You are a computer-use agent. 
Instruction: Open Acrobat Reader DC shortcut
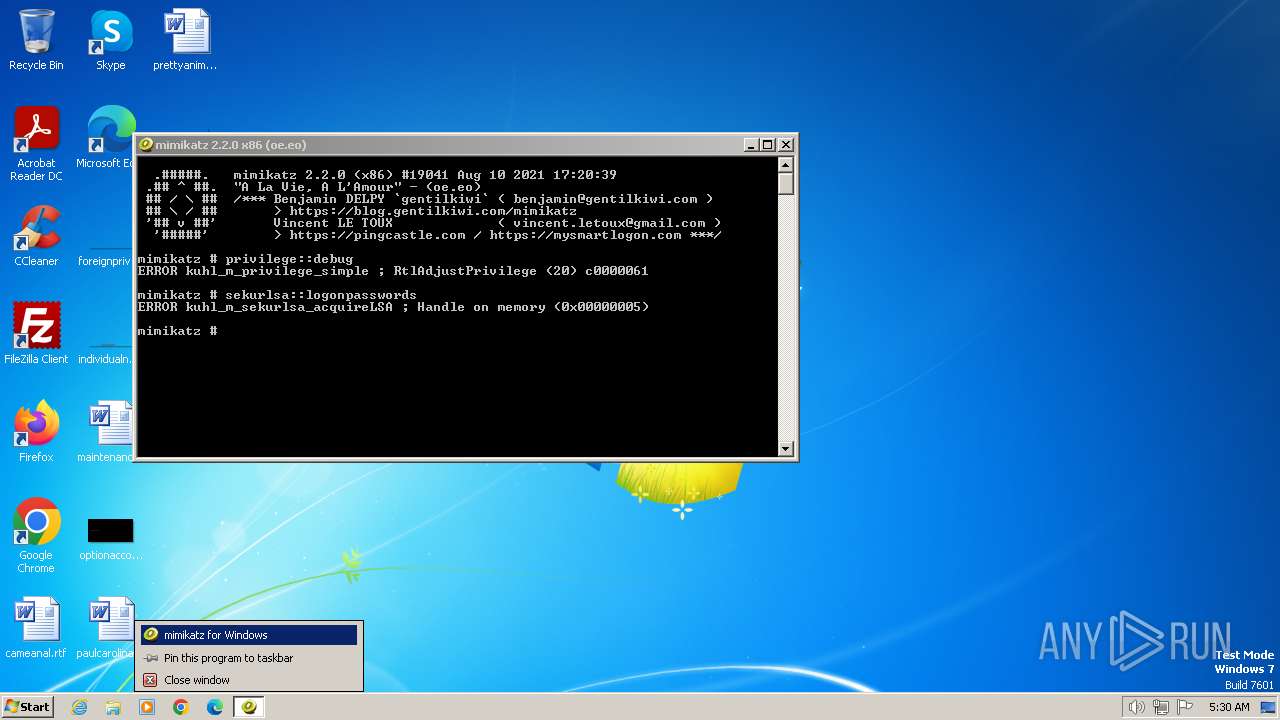[x=36, y=144]
